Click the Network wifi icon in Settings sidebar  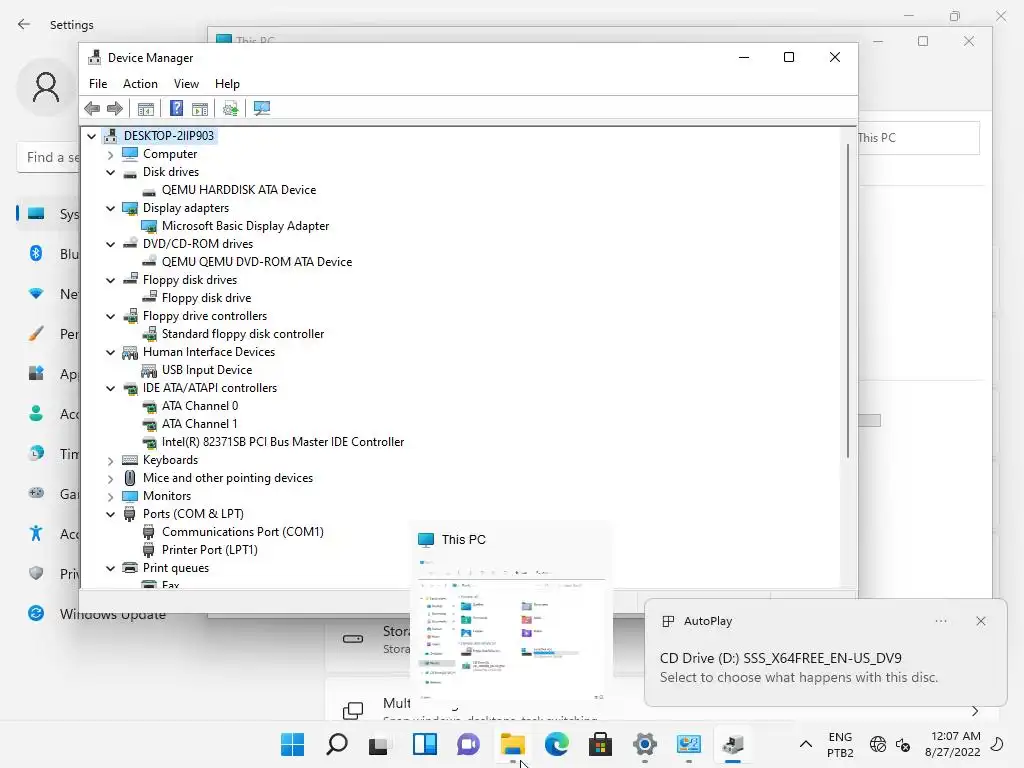click(x=36, y=294)
